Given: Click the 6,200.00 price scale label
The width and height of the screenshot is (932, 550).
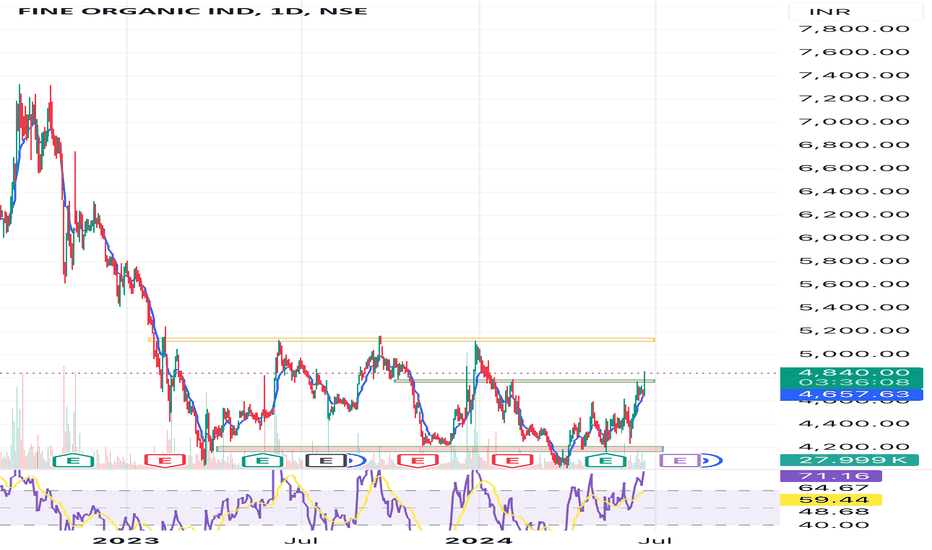Looking at the screenshot, I should 854,214.
